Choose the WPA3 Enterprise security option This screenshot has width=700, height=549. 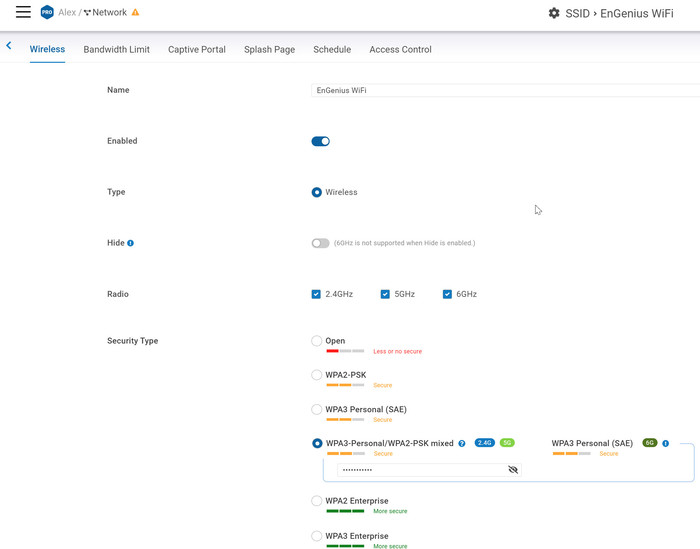(x=317, y=536)
